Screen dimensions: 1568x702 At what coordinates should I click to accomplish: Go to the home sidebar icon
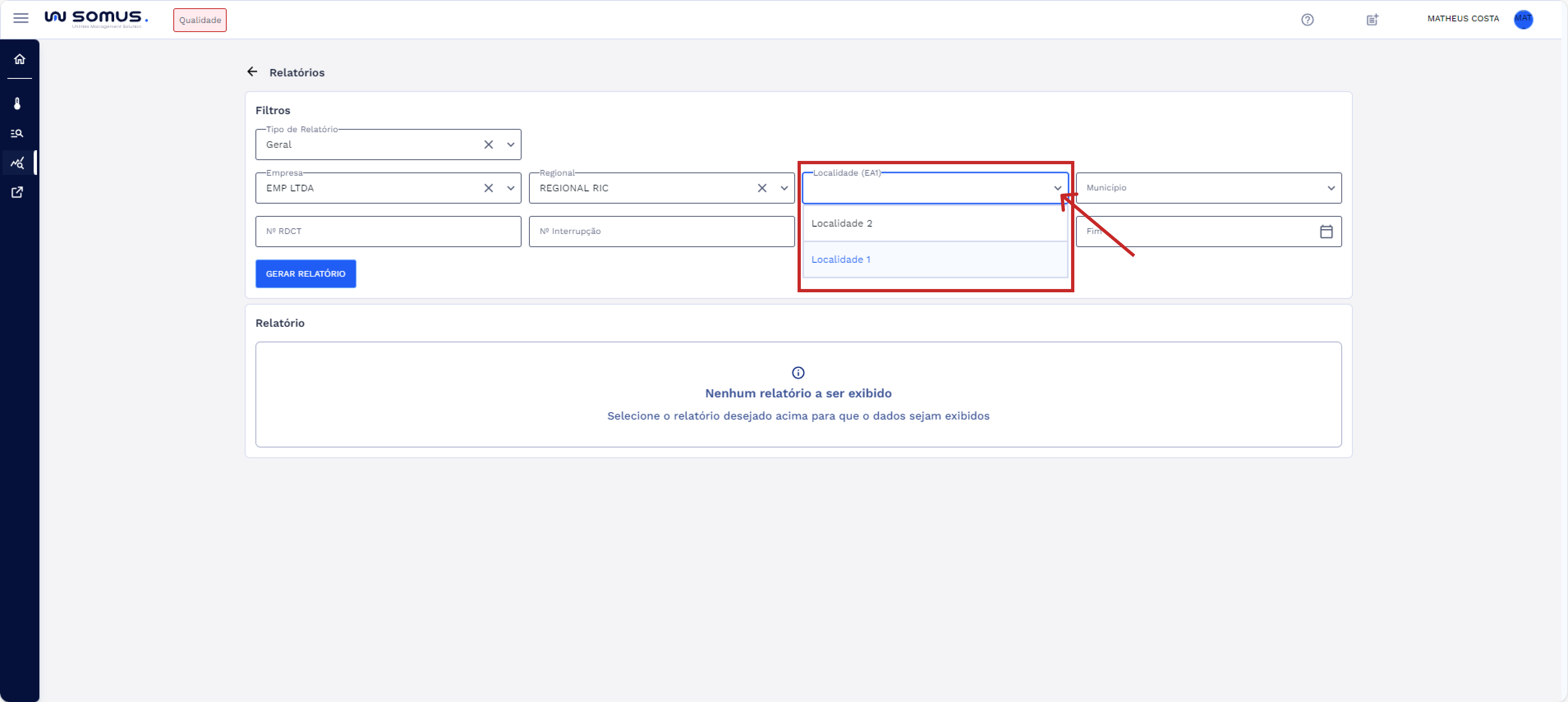(19, 59)
